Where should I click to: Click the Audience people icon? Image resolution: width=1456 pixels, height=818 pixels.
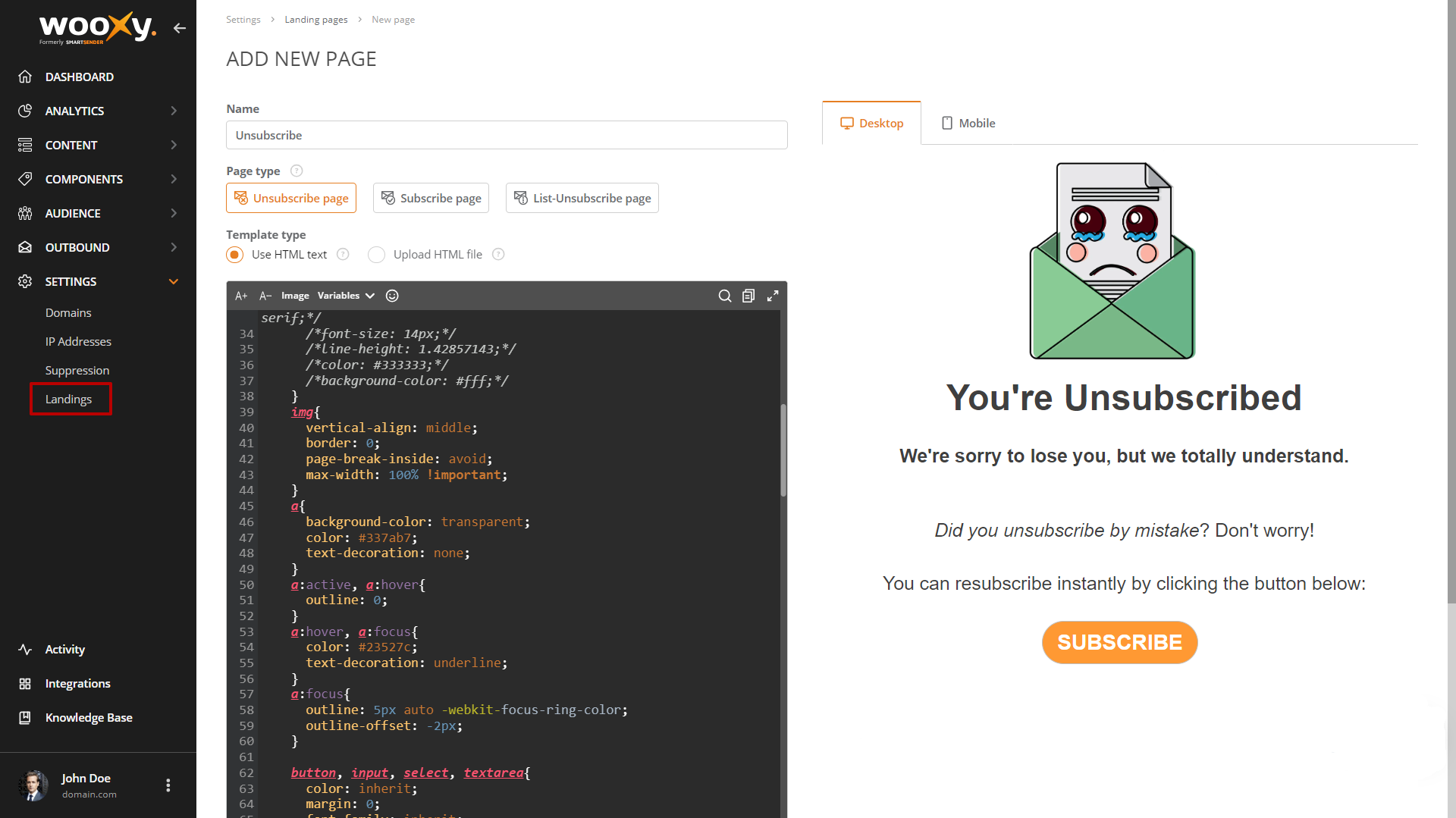click(x=25, y=213)
